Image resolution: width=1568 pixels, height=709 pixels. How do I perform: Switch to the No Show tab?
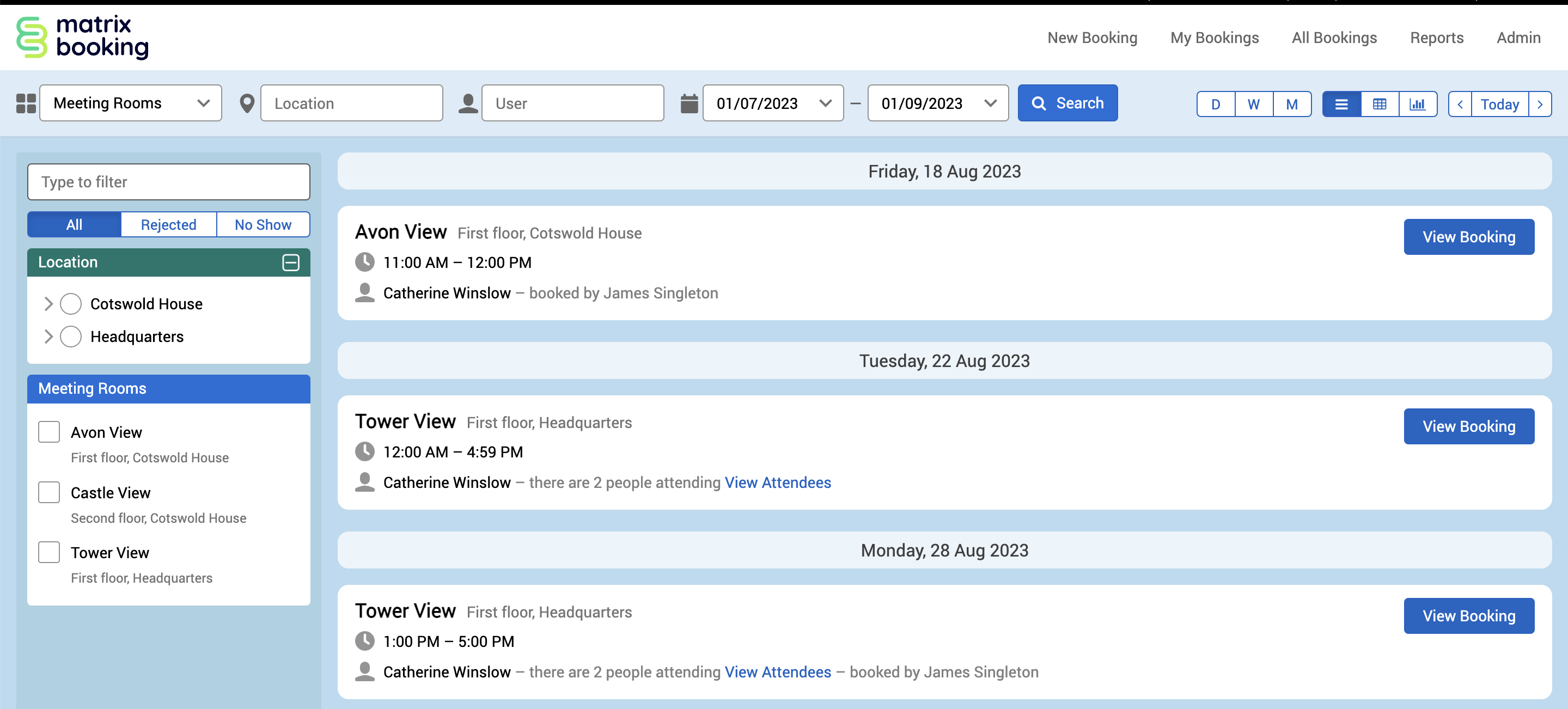[x=263, y=224]
